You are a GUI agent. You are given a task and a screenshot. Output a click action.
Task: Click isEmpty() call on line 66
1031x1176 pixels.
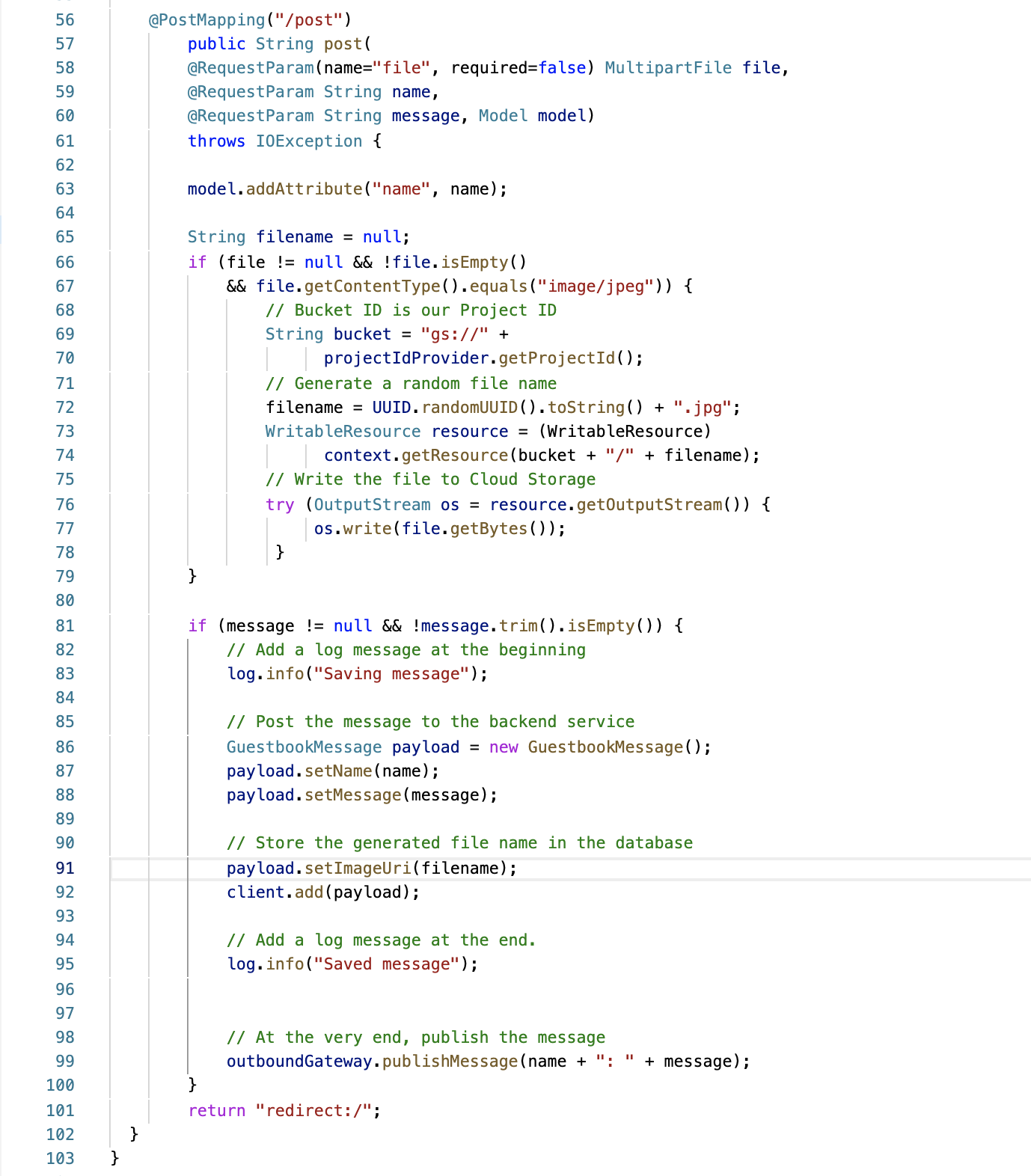[484, 262]
